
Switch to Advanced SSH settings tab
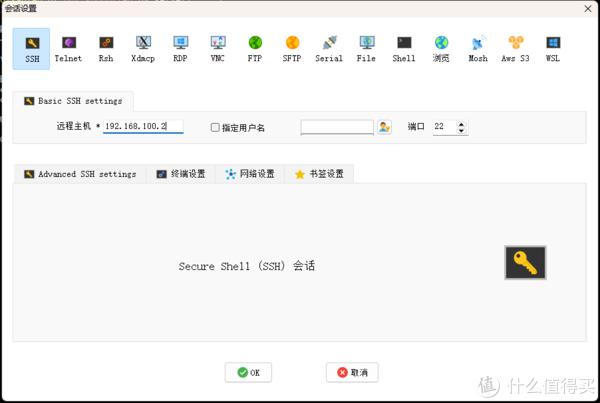tap(80, 174)
